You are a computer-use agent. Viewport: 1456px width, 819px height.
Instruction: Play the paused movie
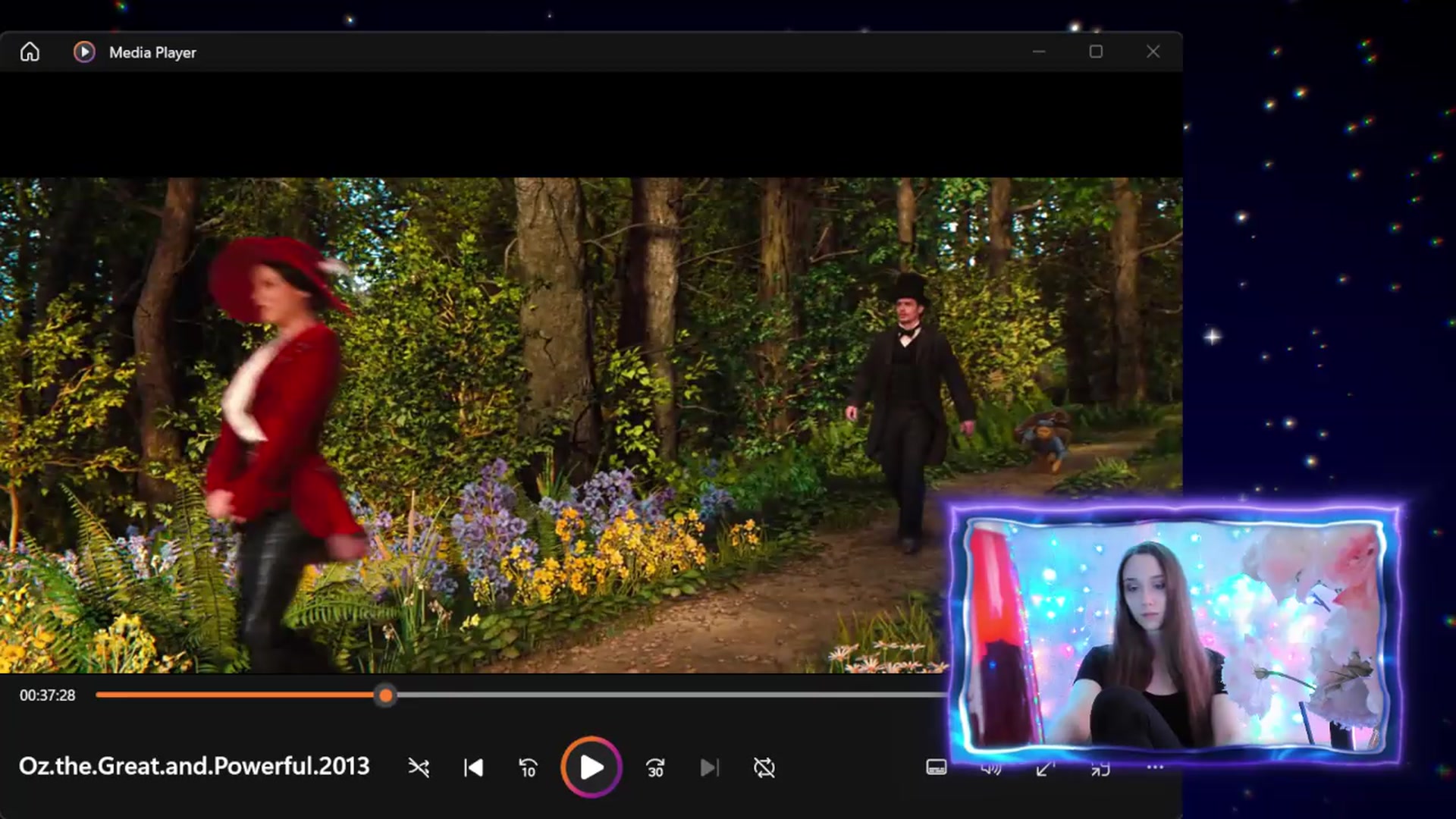[x=591, y=767]
